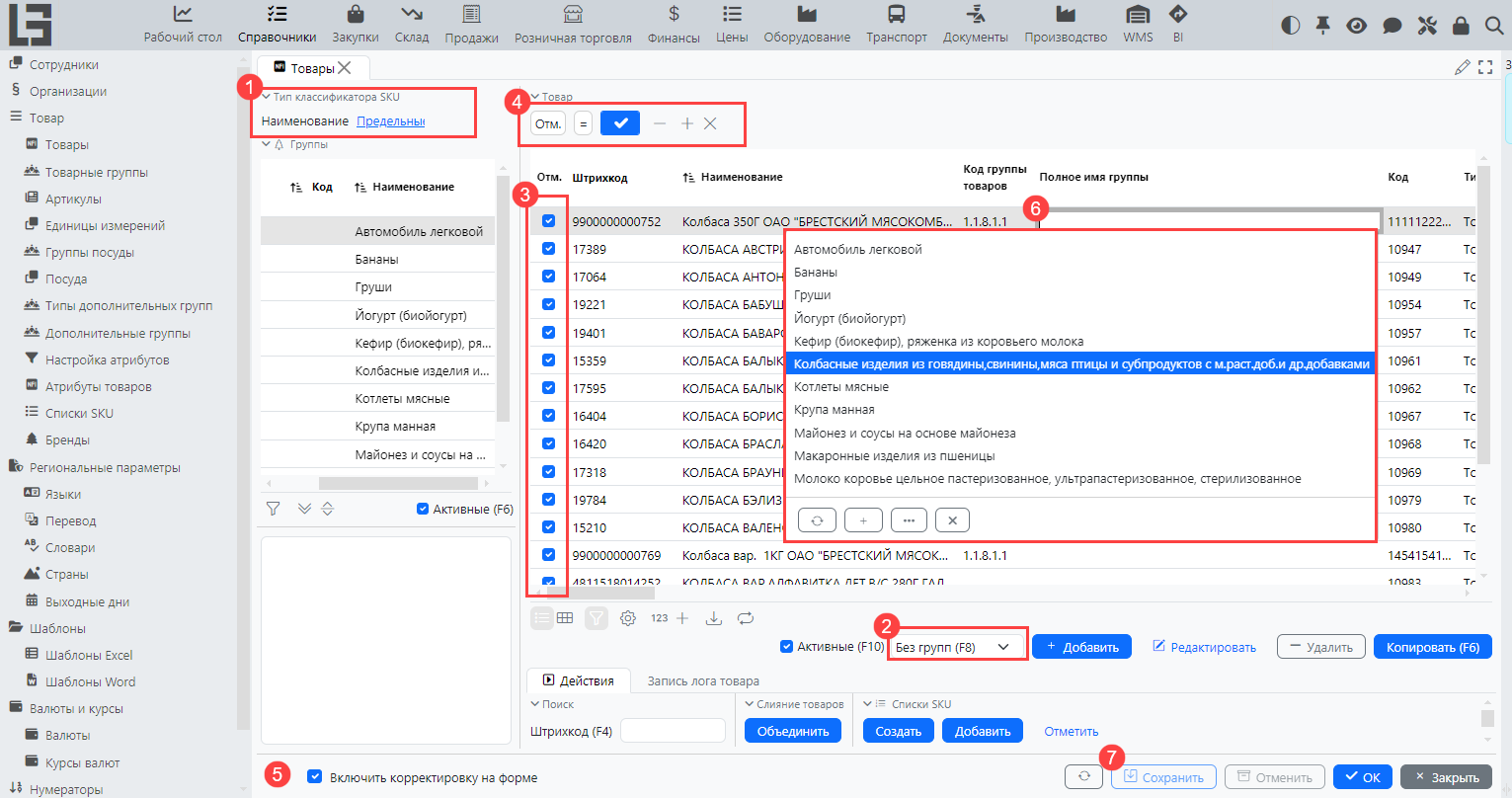Switch to grid table view icon
1512x798 pixels.
pos(565,618)
